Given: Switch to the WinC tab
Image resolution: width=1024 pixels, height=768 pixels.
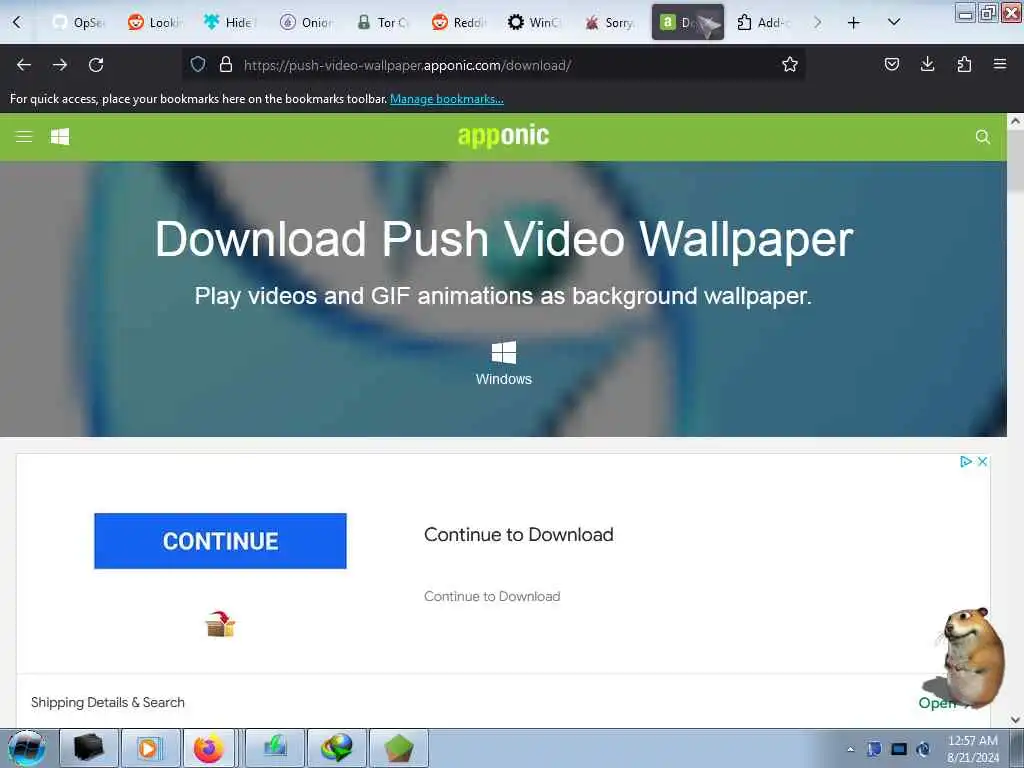Looking at the screenshot, I should [x=534, y=23].
